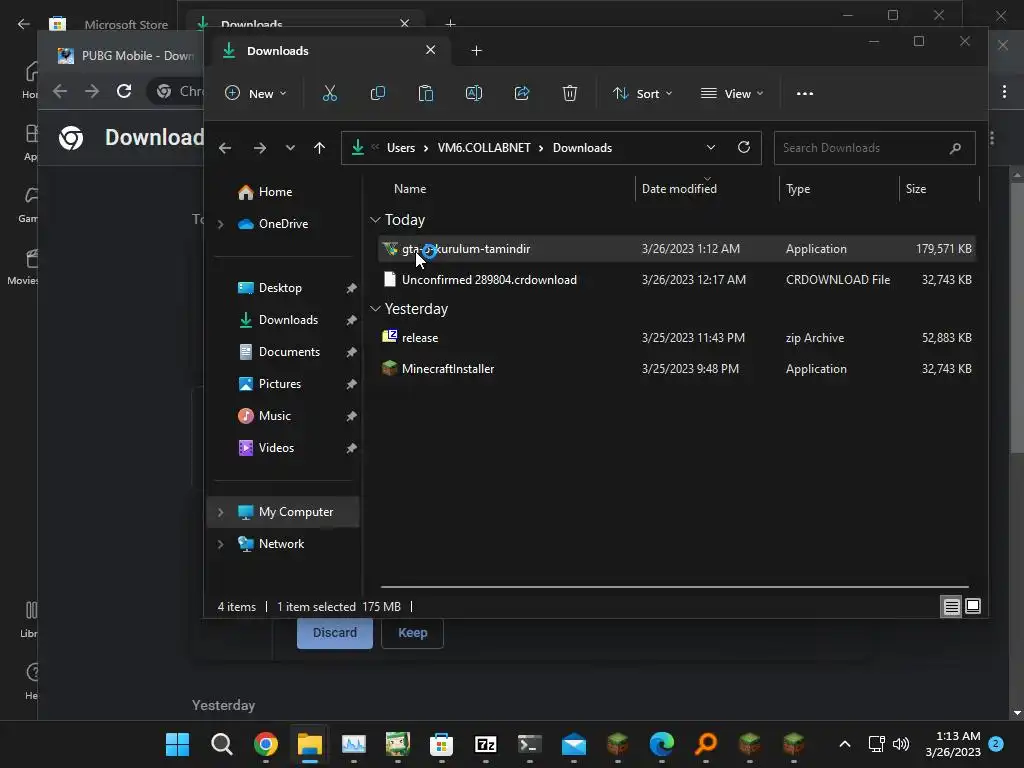Switch to large thumbnails view icon
1024x768 pixels.
973,607
